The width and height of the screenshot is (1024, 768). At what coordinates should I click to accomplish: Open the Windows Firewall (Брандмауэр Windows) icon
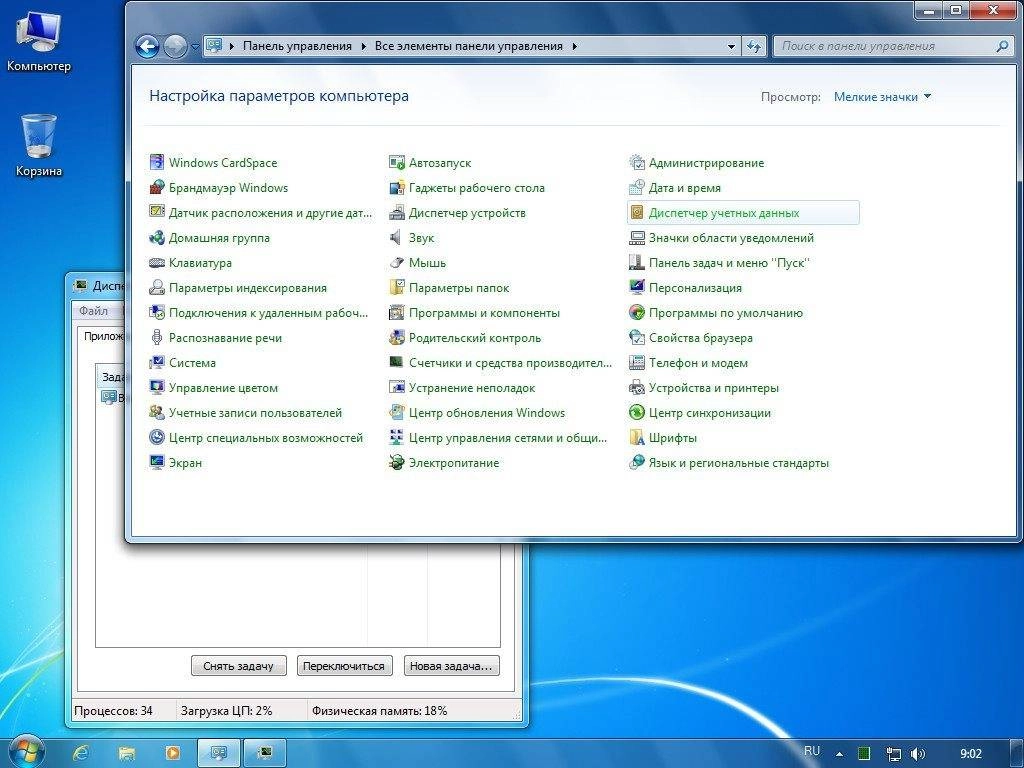point(157,187)
